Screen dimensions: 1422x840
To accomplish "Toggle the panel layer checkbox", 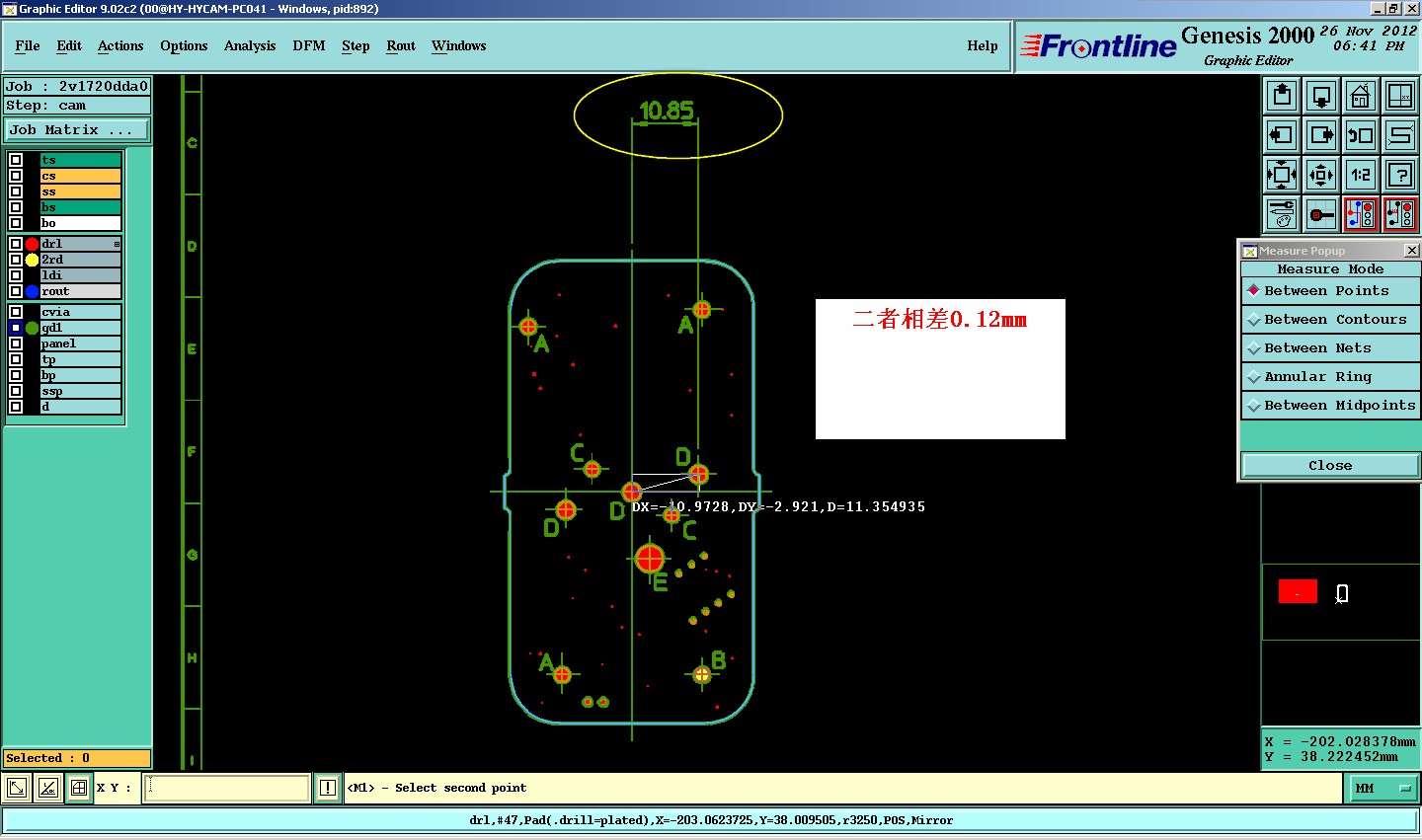I will [x=16, y=344].
